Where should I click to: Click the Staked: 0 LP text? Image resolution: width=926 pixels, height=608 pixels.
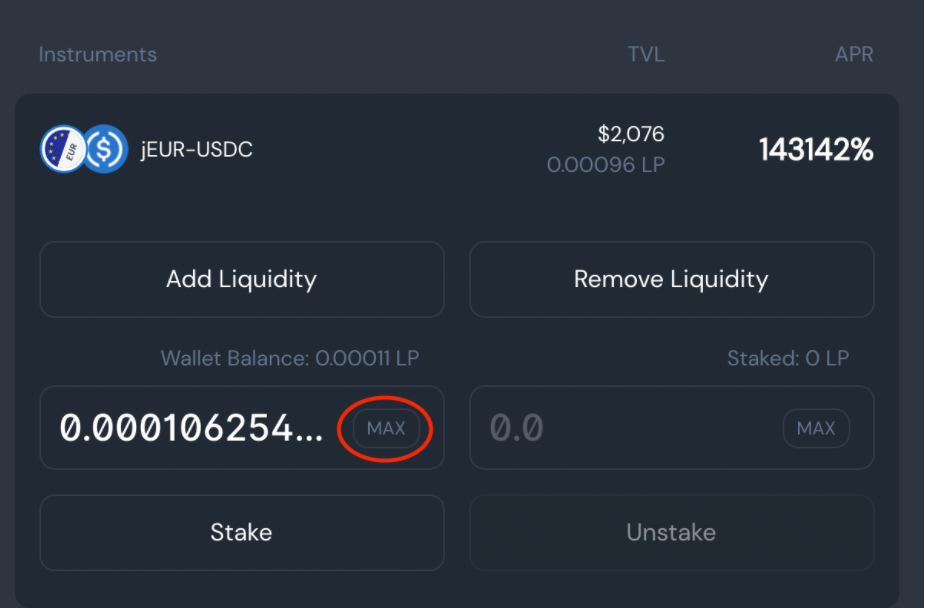(788, 358)
